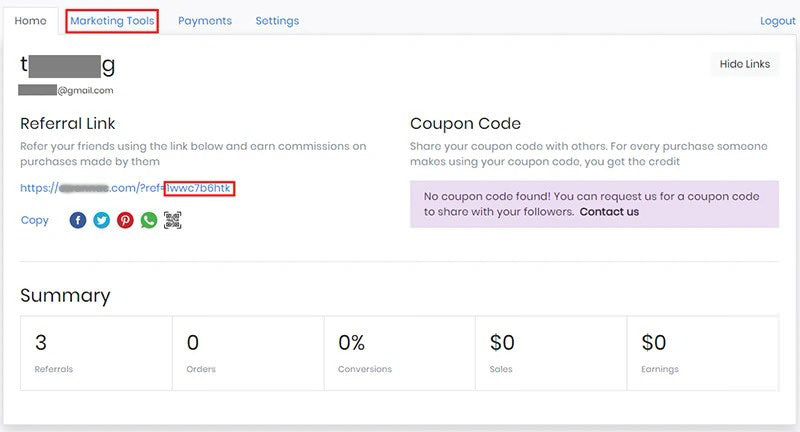The image size is (800, 432).
Task: Select the Orders summary card
Action: (248, 353)
